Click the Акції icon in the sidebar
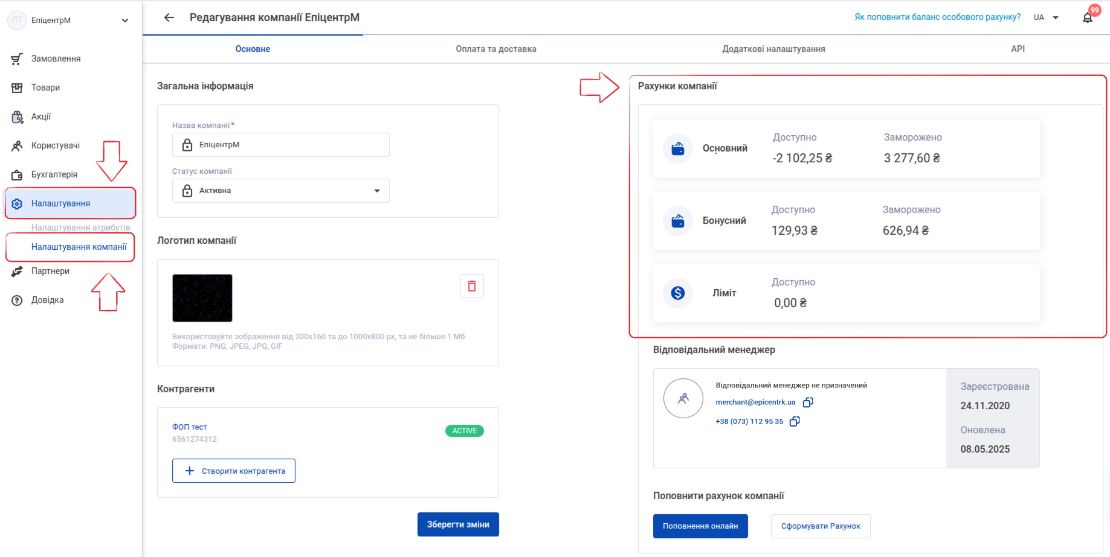 (x=18, y=117)
